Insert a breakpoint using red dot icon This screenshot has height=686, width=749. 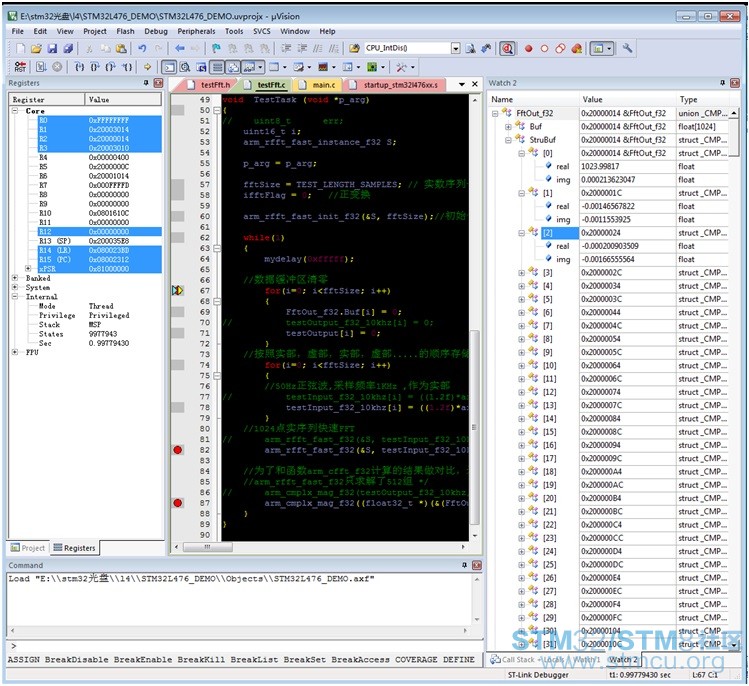[x=528, y=49]
